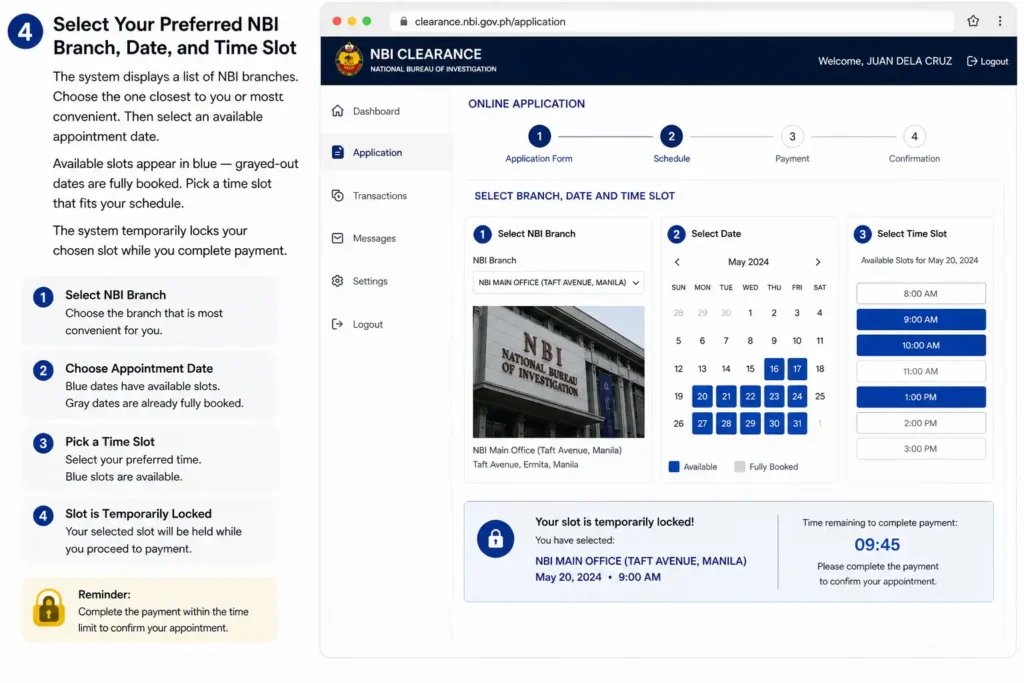
Task: Click the NBI Main Office building photo
Action: click(x=558, y=372)
